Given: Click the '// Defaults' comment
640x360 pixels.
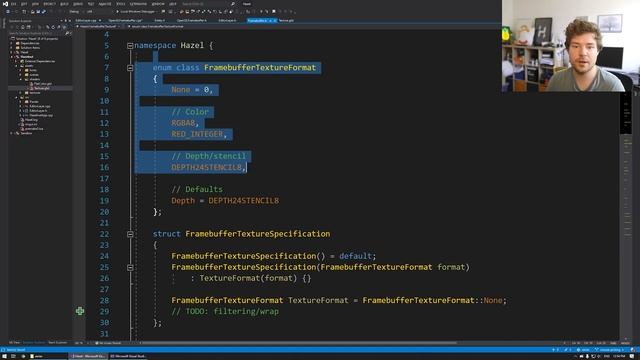Looking at the screenshot, I should click(197, 189).
